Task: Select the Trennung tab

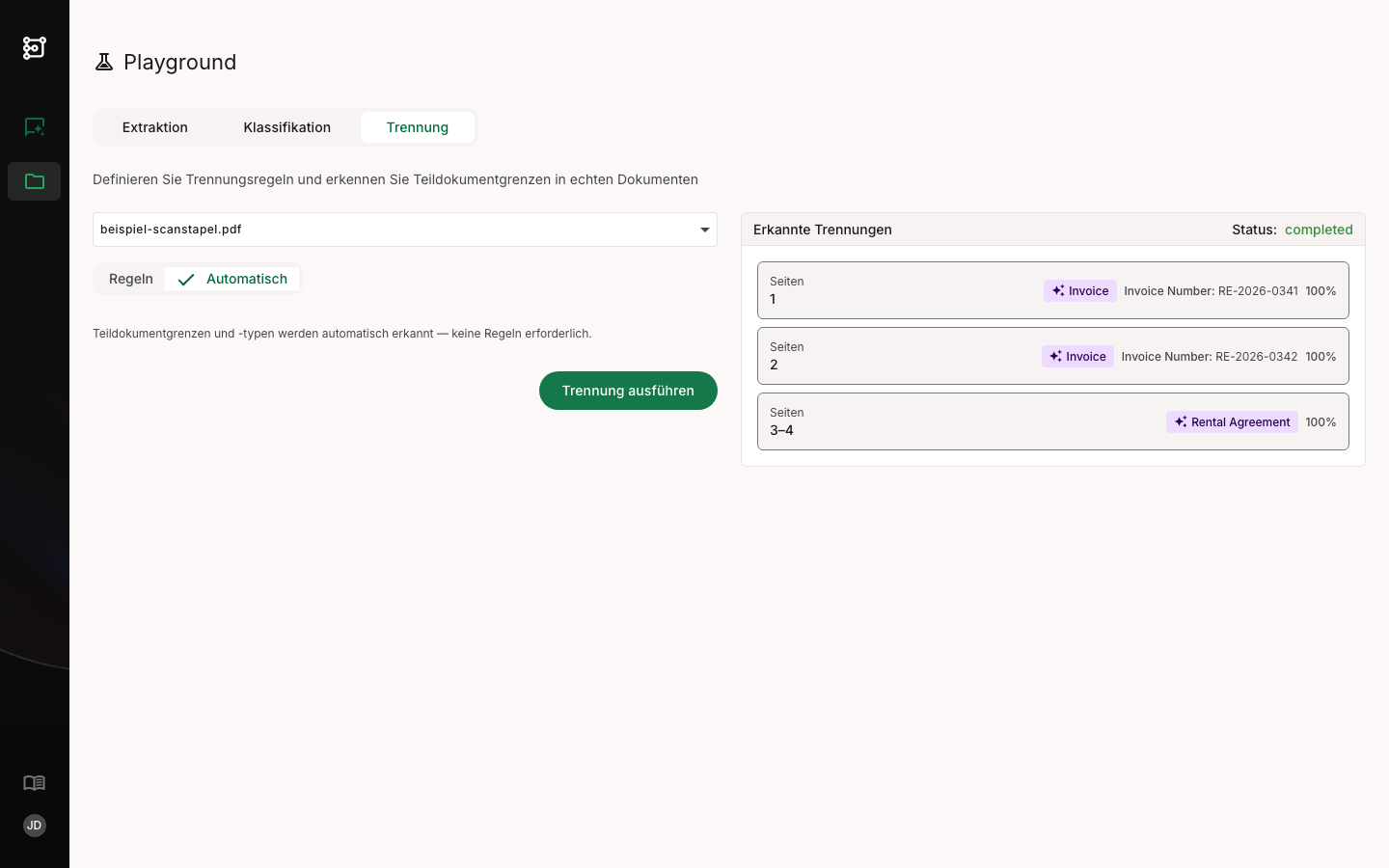Action: coord(418,127)
